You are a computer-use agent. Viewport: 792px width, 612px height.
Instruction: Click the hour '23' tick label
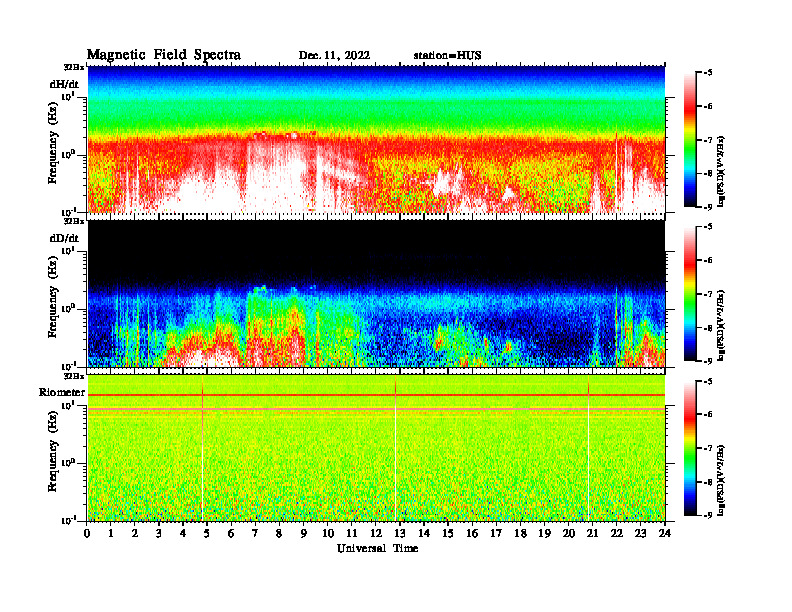click(640, 534)
